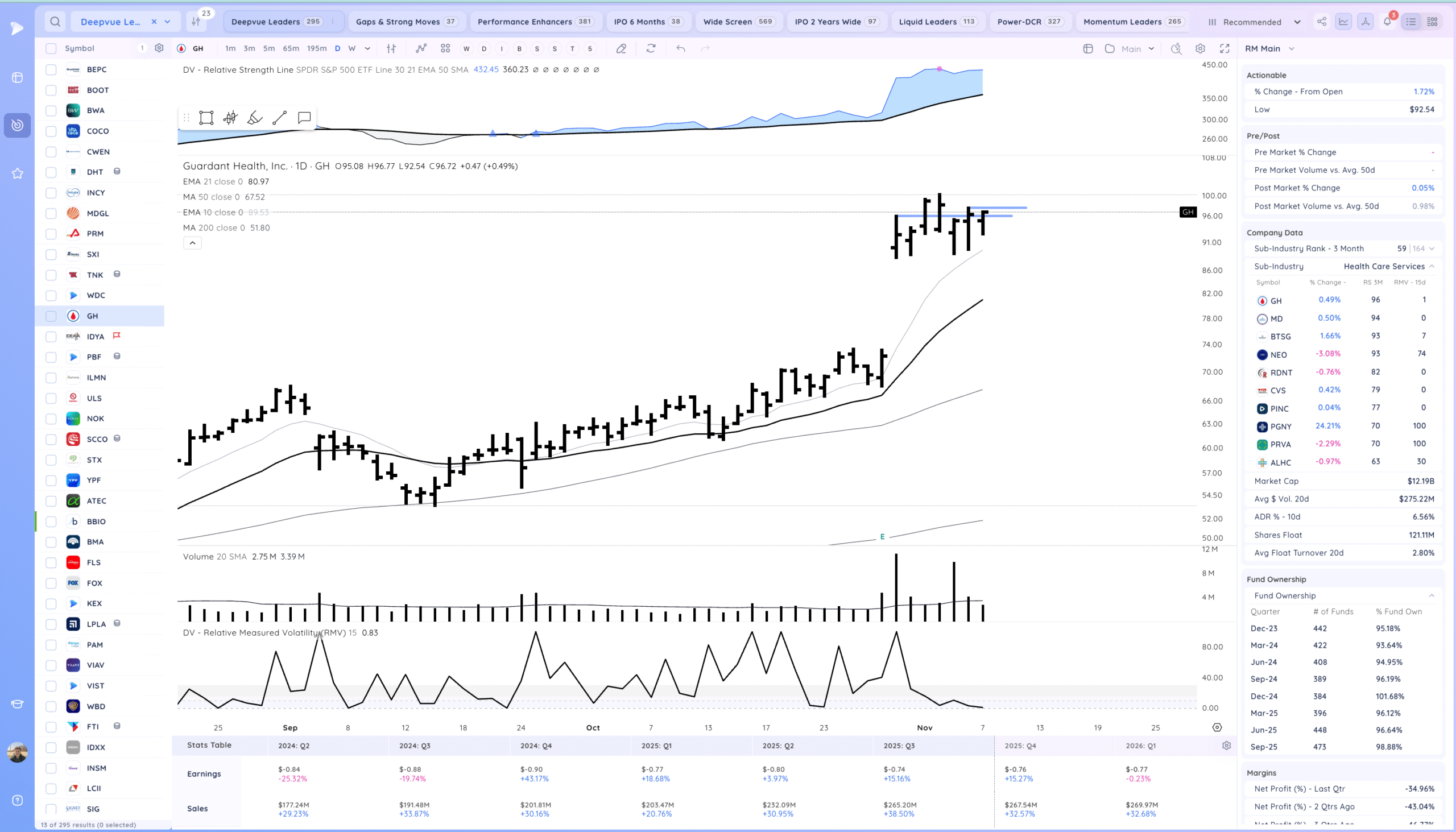This screenshot has height=832, width=1456.
Task: Open the chart type bars icon
Action: click(391, 48)
